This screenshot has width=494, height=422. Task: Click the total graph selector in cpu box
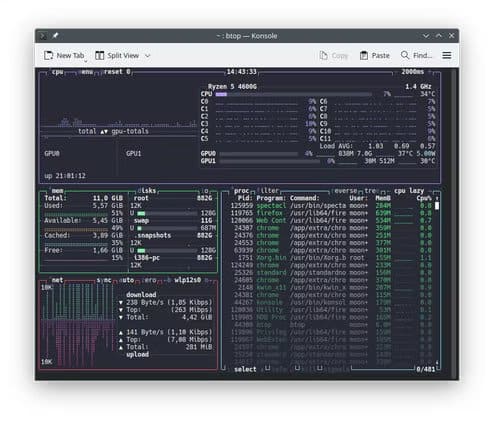pyautogui.click(x=87, y=131)
